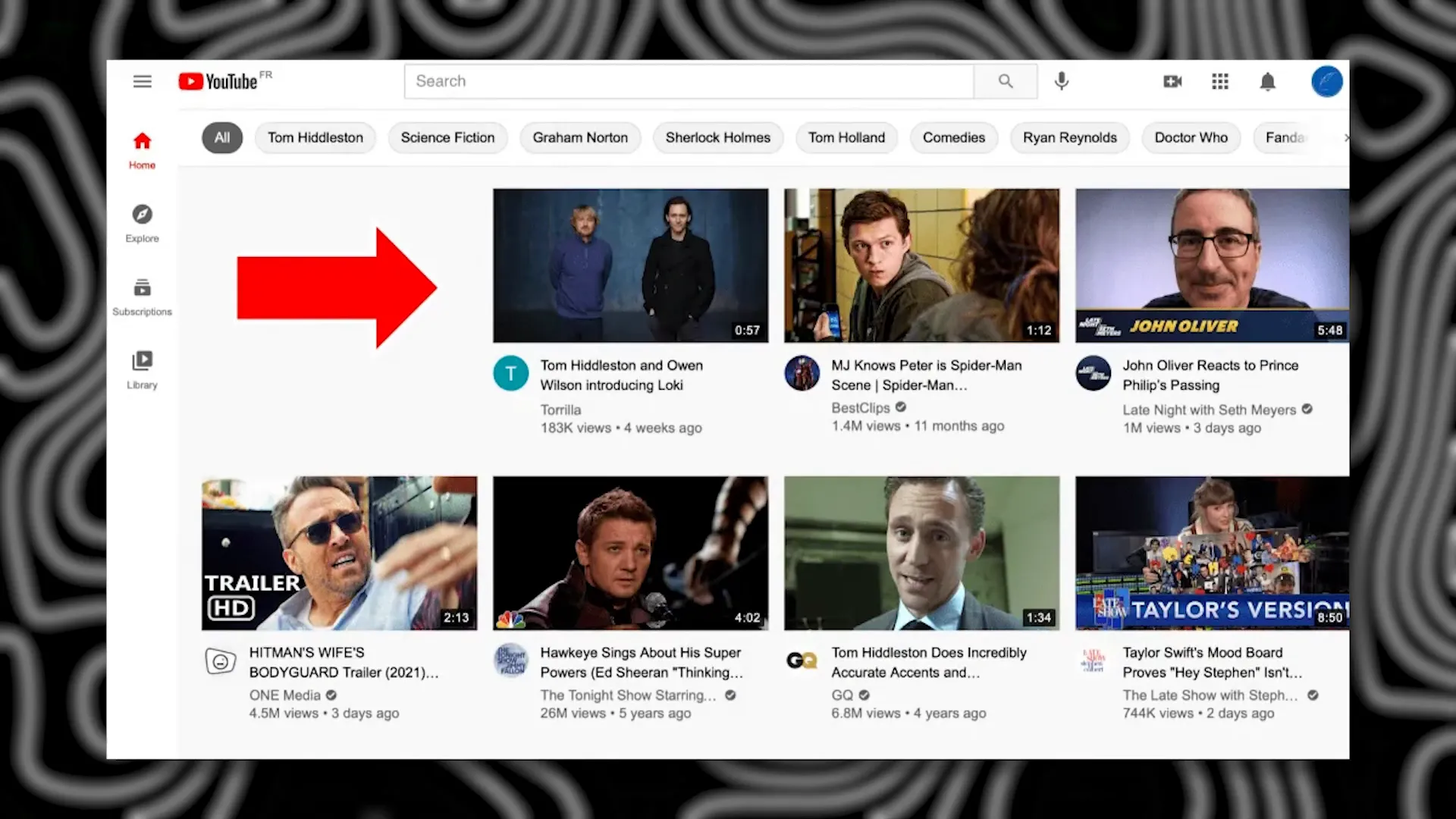Play the Taylor's Version thumbnail
This screenshot has height=819, width=1456.
pos(1212,553)
